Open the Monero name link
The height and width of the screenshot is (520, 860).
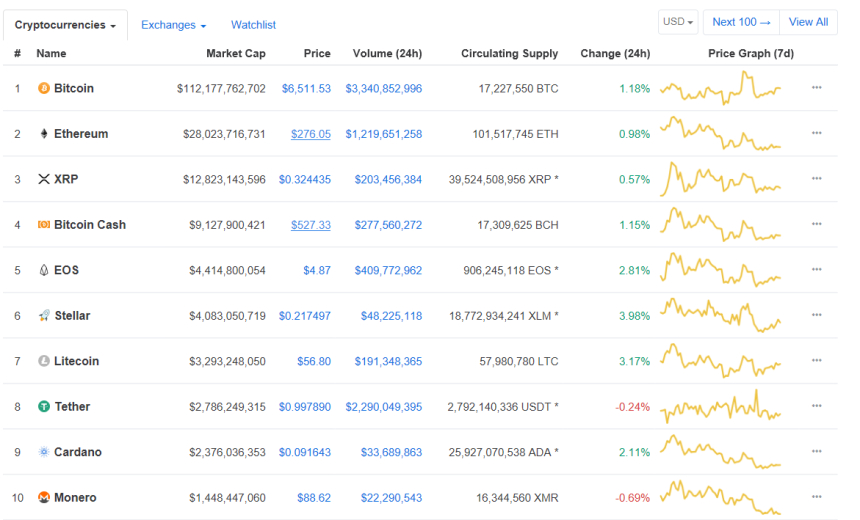[x=75, y=498]
